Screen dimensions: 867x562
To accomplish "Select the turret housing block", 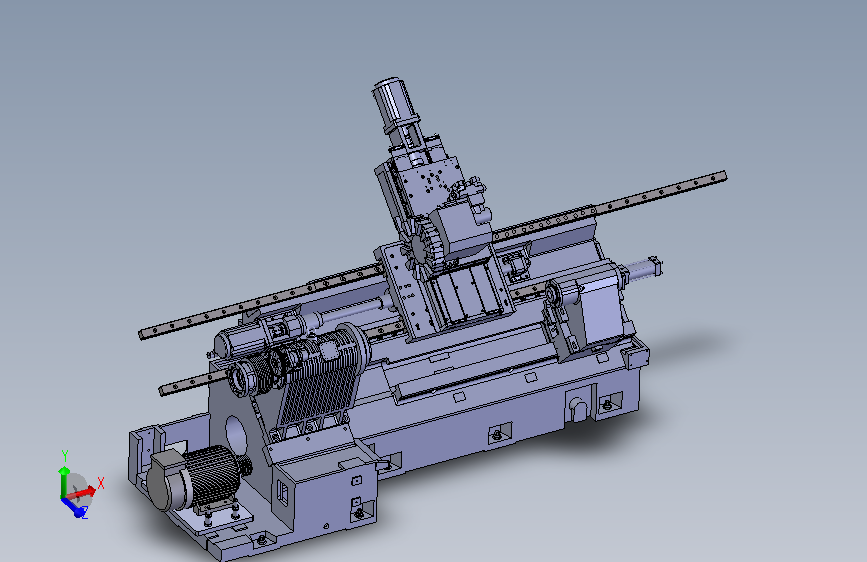I will tap(462, 230).
